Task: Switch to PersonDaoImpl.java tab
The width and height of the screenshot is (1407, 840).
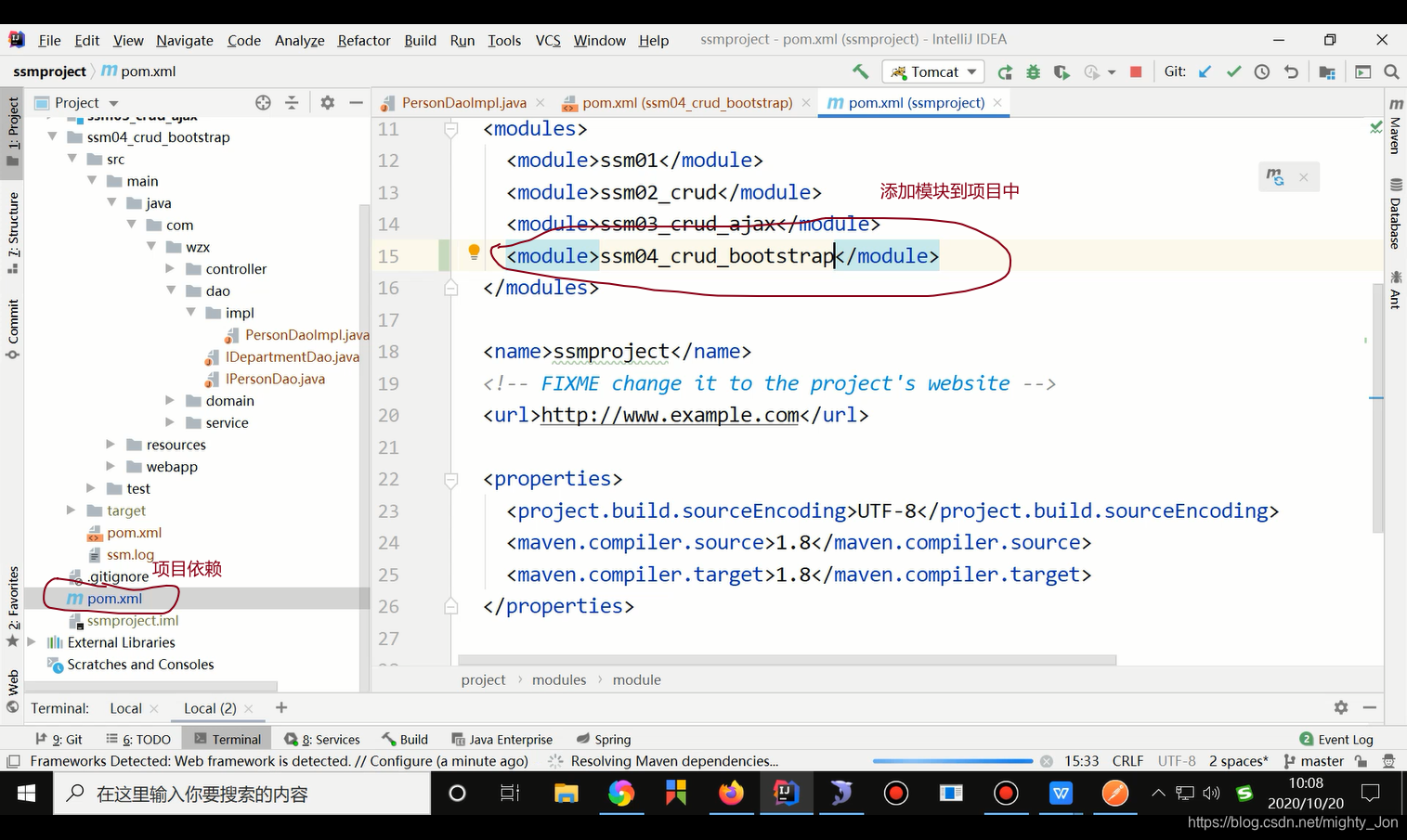Action: [463, 102]
